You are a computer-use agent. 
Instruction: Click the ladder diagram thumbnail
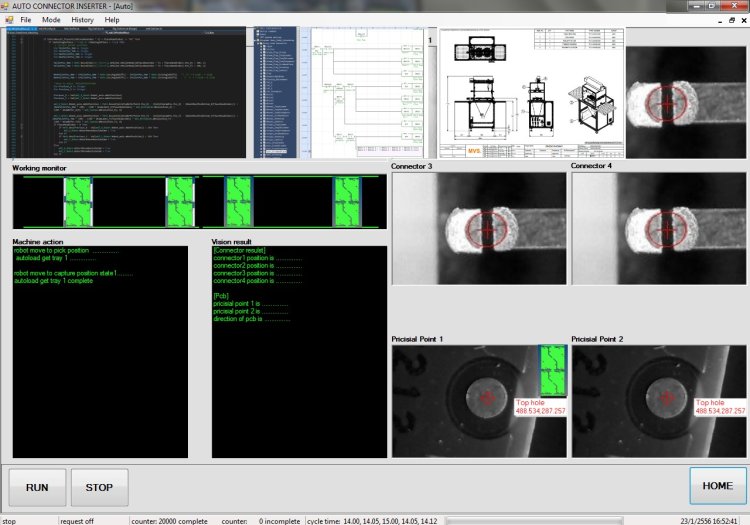pos(340,92)
